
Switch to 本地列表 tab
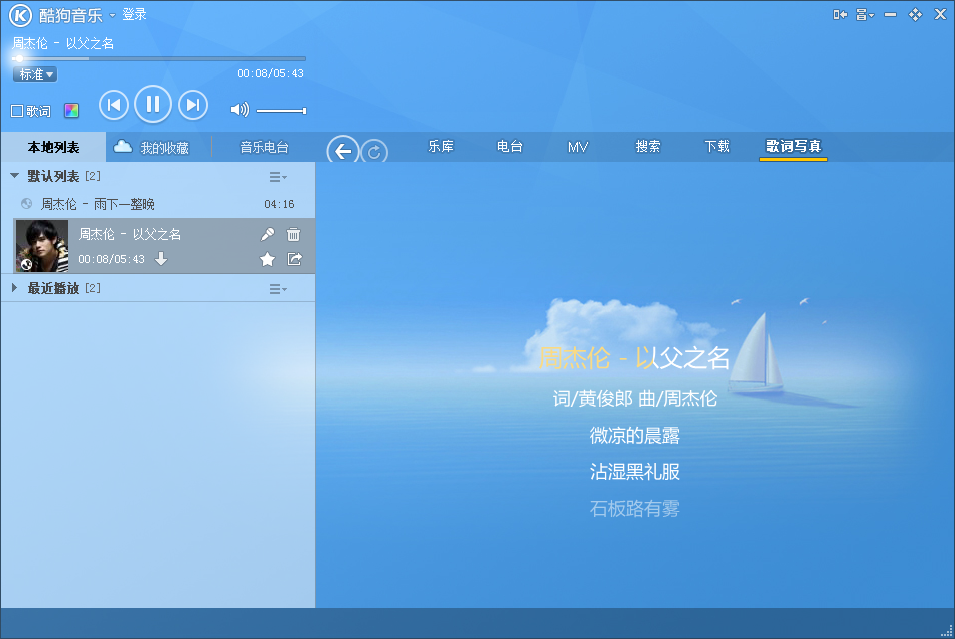click(54, 147)
